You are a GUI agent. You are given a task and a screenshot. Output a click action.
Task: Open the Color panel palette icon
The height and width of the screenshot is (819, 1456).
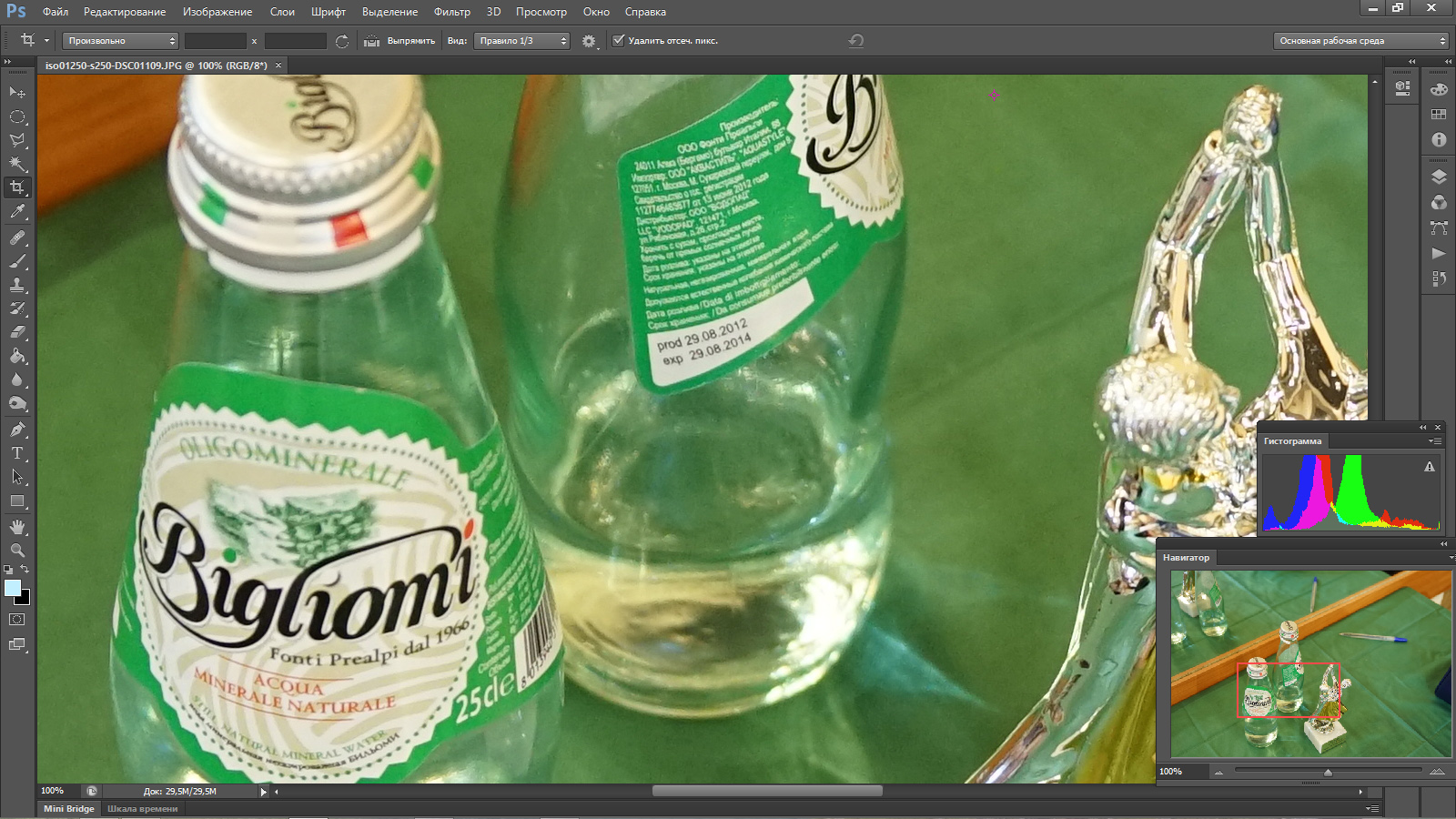1439,89
